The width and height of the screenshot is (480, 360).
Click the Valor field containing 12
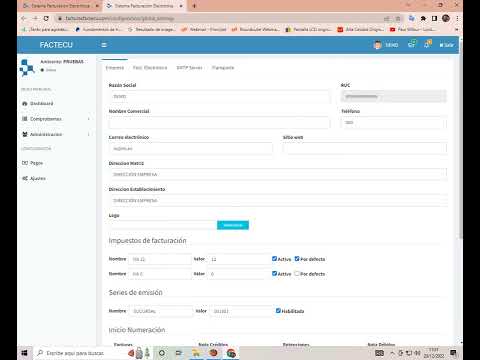(239, 259)
